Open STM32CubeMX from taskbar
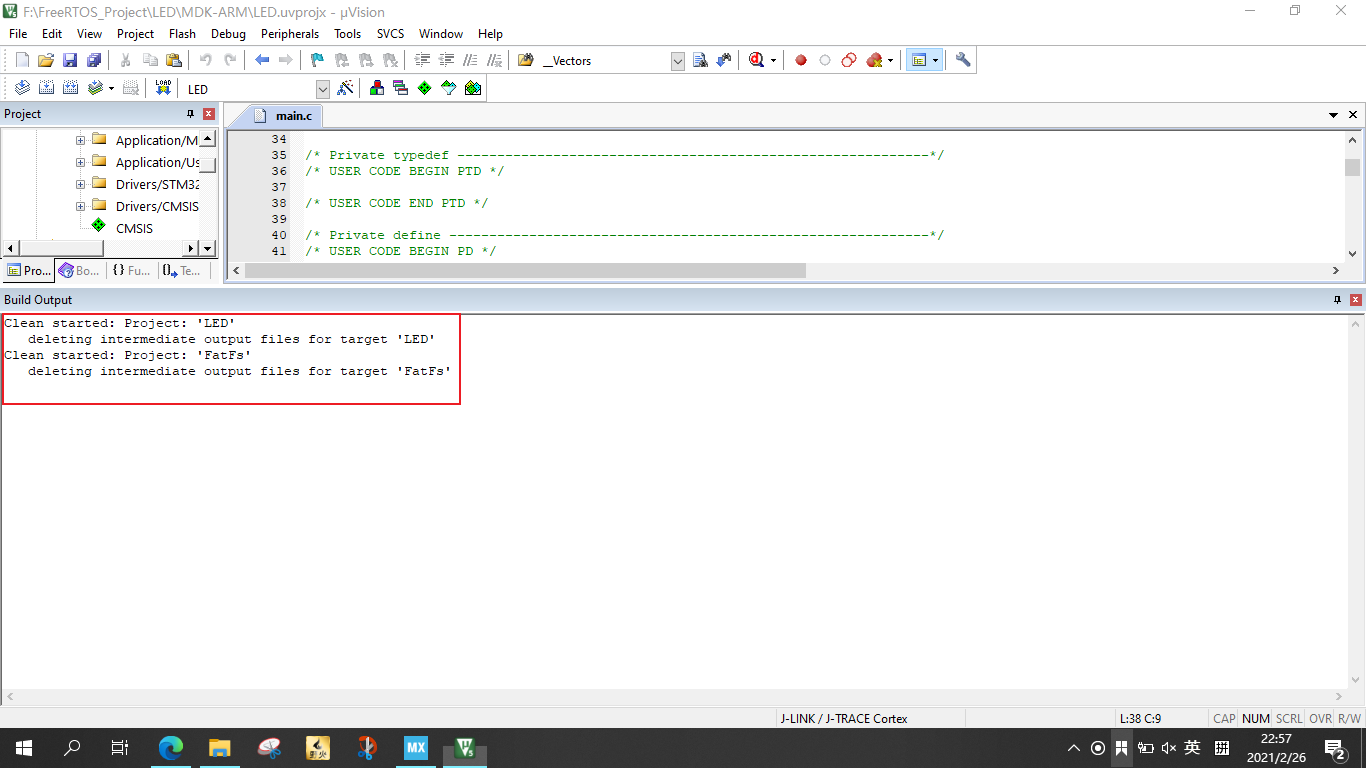 click(x=416, y=748)
